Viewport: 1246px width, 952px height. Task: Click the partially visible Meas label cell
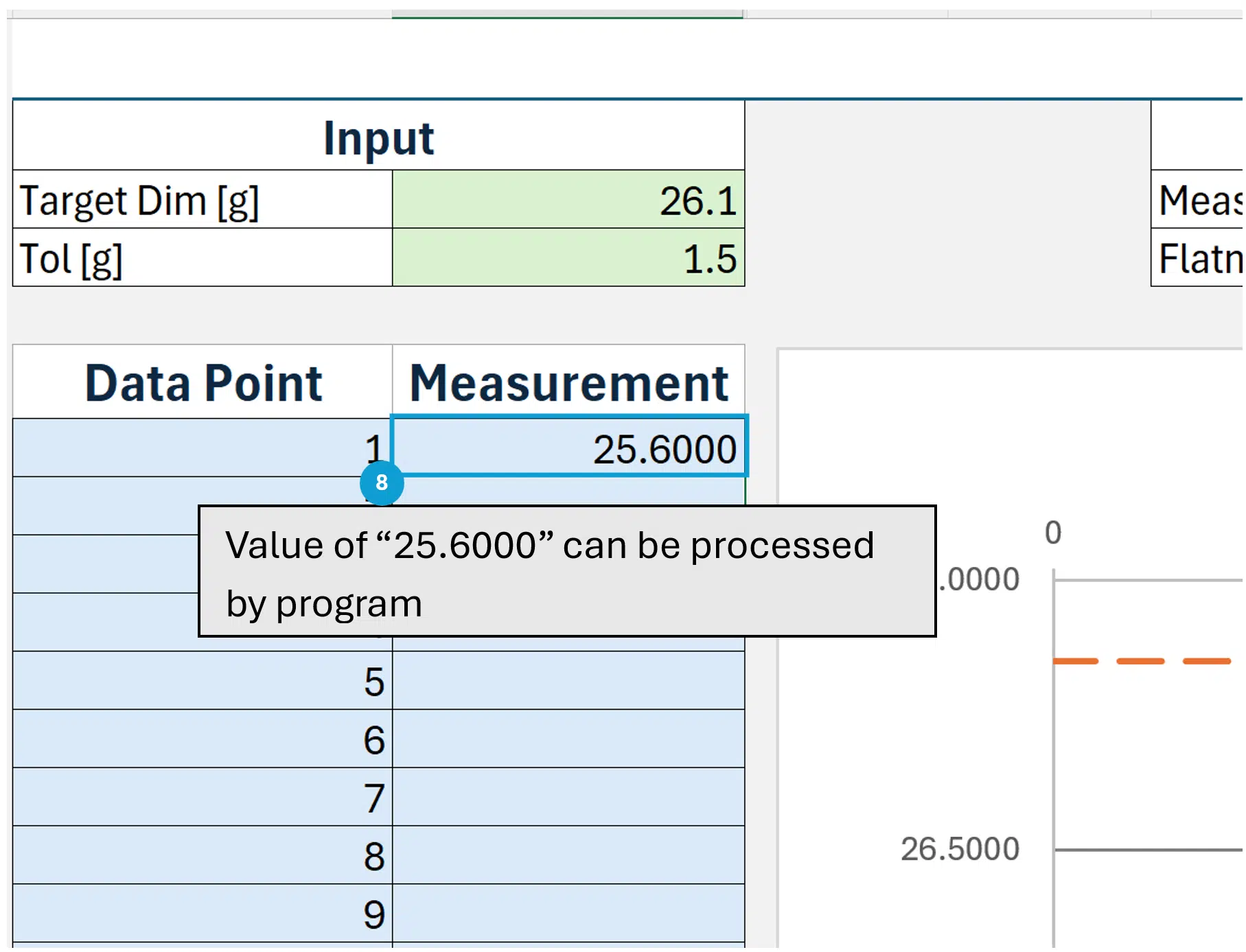(1198, 200)
